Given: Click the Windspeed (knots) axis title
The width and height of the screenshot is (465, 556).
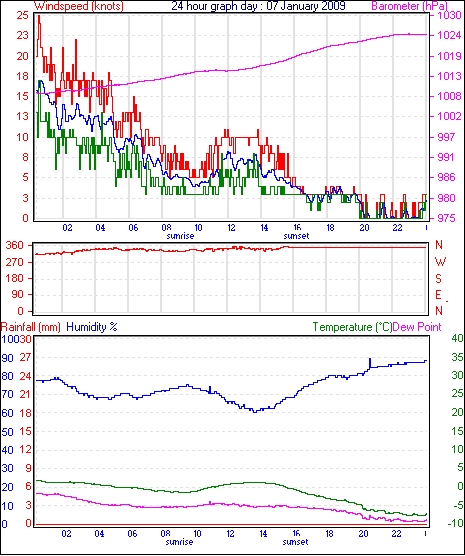Looking at the screenshot, I should click(x=79, y=6).
